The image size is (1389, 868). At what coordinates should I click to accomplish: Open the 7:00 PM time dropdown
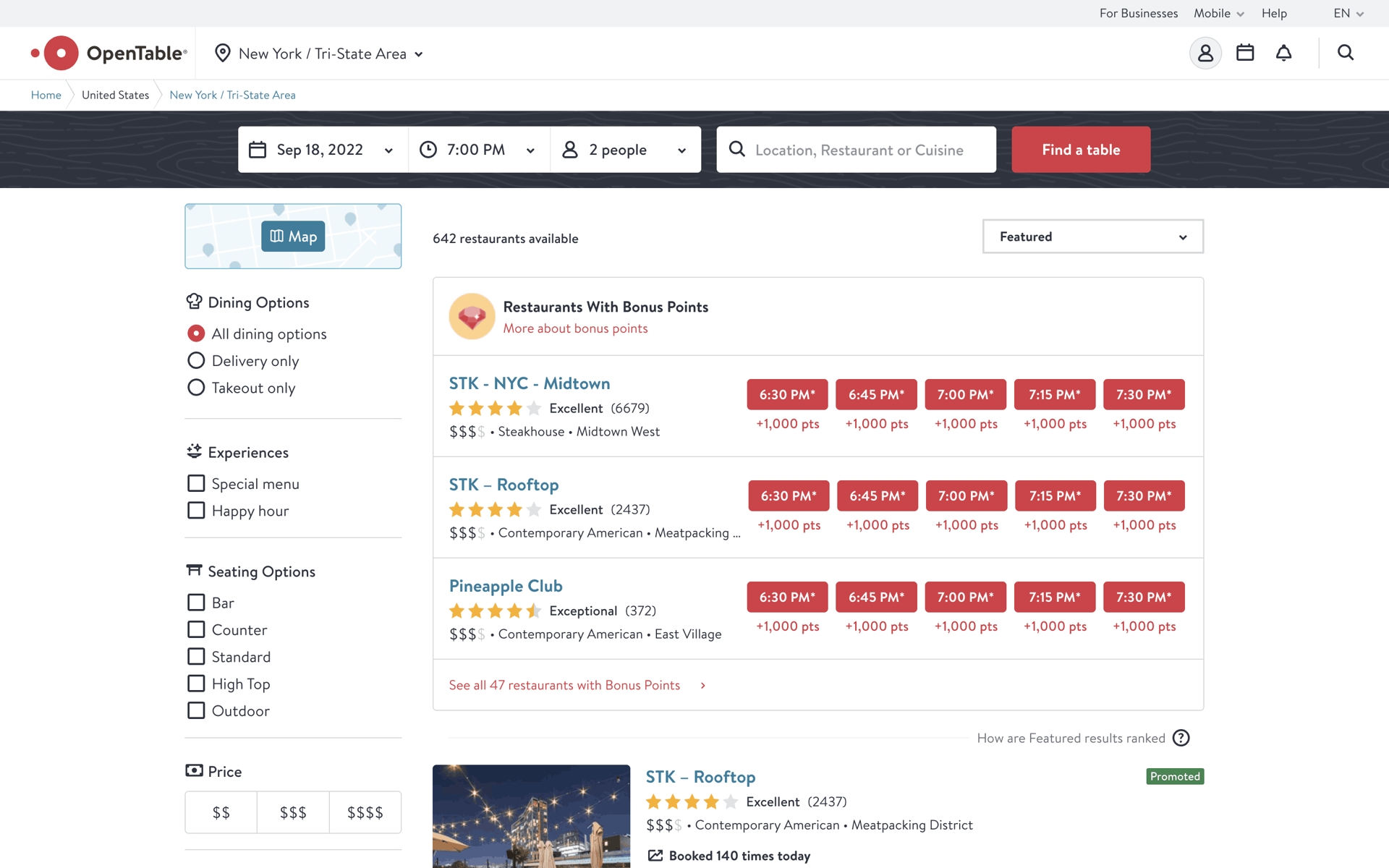(479, 150)
